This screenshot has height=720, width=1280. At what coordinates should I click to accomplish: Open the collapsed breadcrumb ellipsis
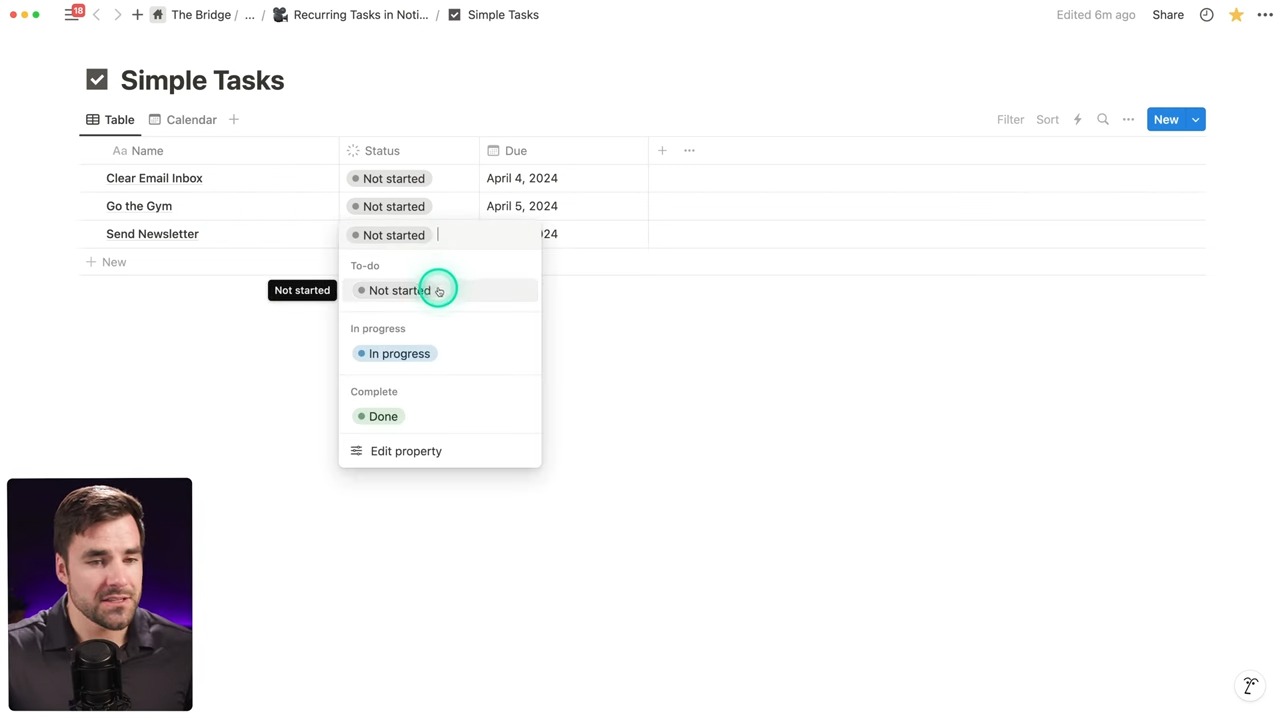point(250,15)
